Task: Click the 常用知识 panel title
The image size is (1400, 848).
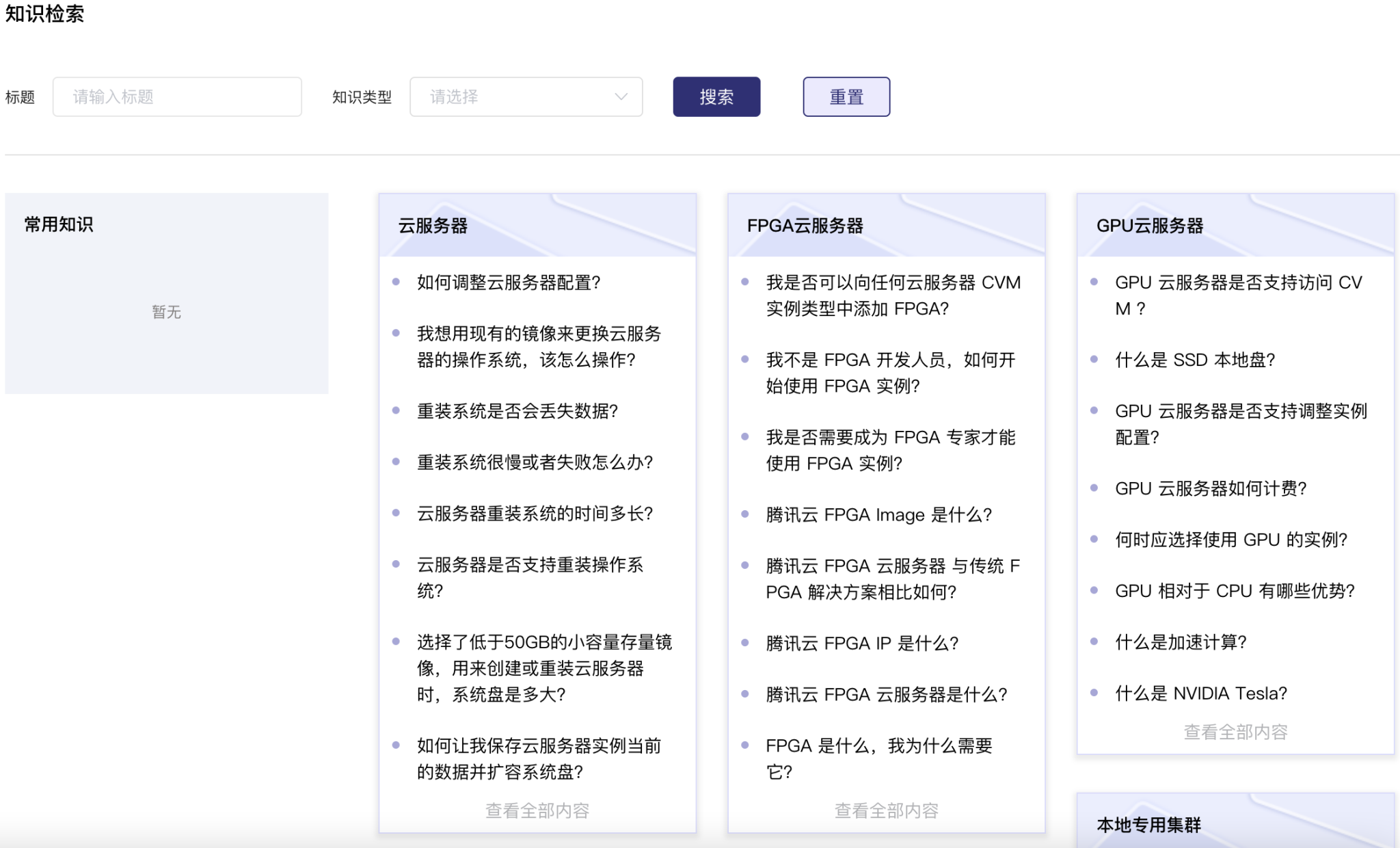Action: tap(59, 224)
